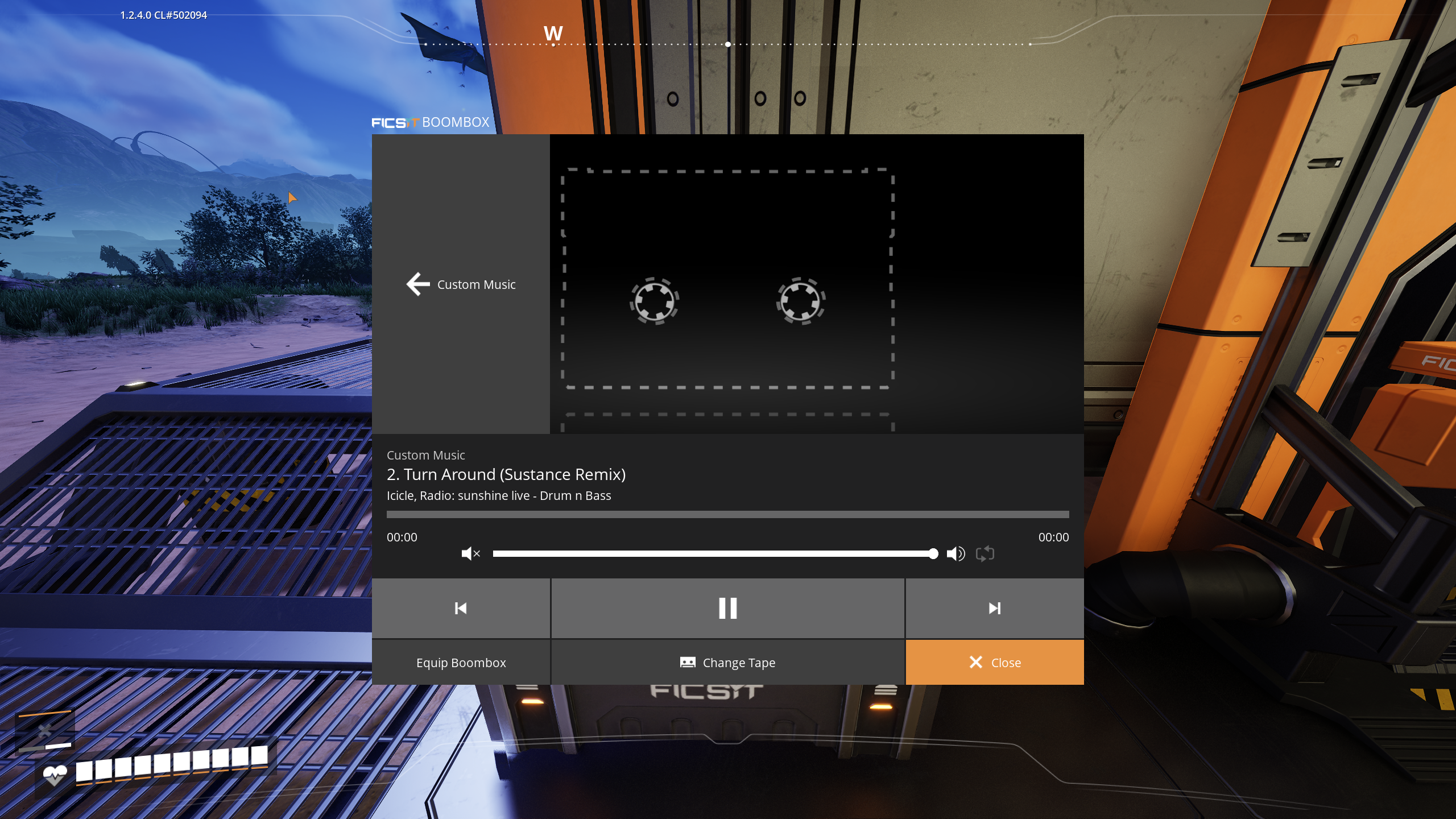Close the Boombox panel
The image size is (1456, 819).
(x=995, y=663)
